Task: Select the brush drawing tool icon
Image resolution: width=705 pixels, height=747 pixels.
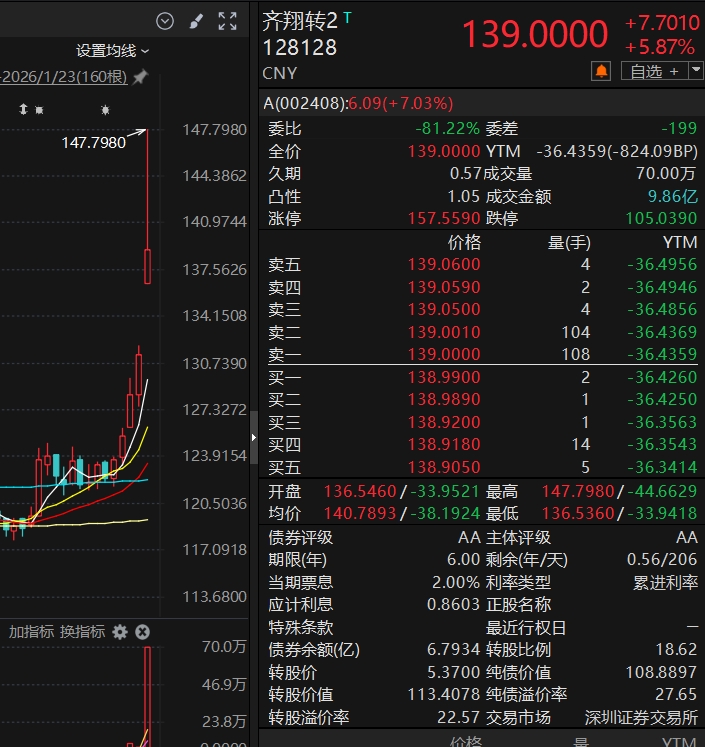Action: tap(196, 21)
